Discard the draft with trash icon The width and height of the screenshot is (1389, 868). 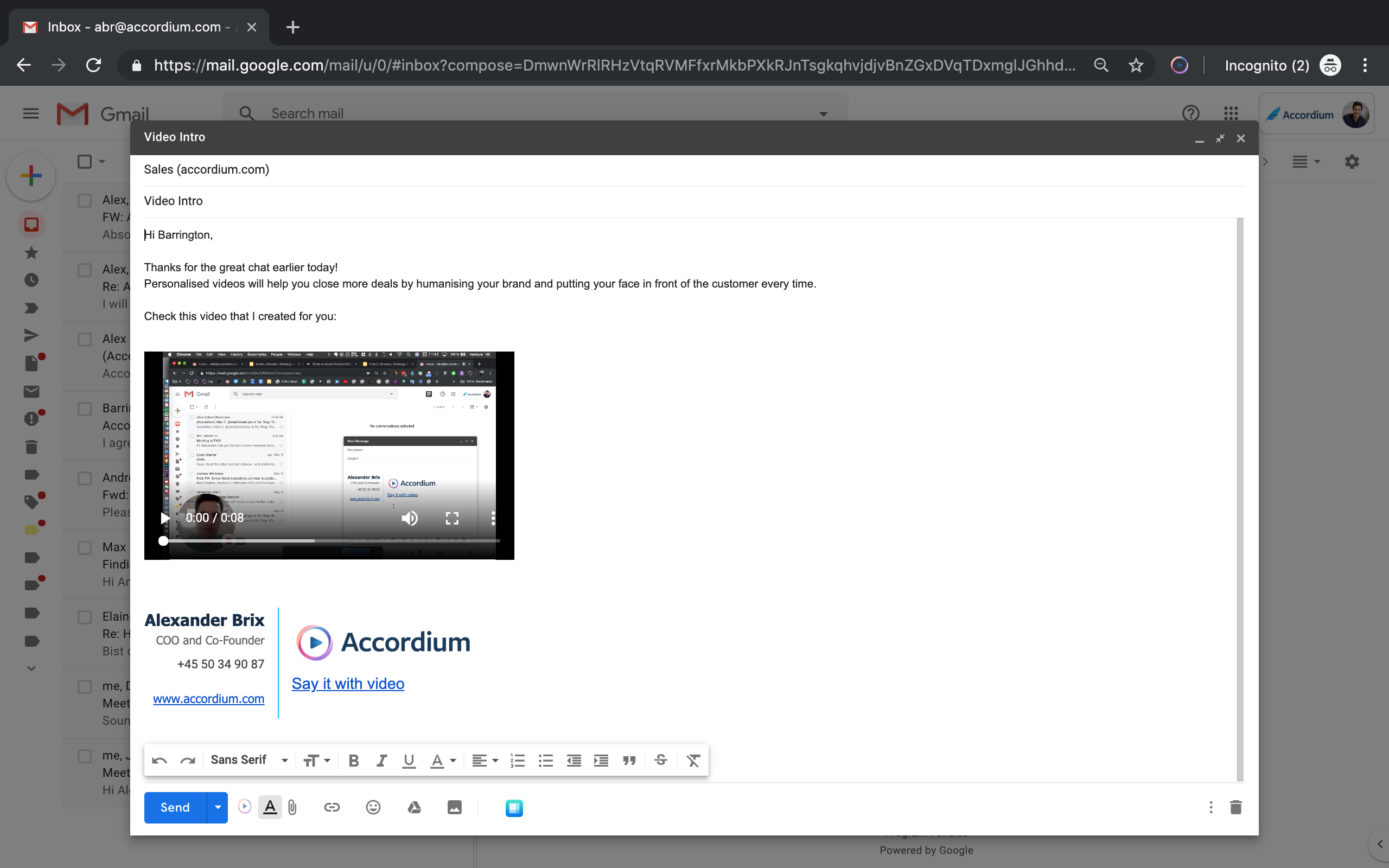coord(1236,808)
